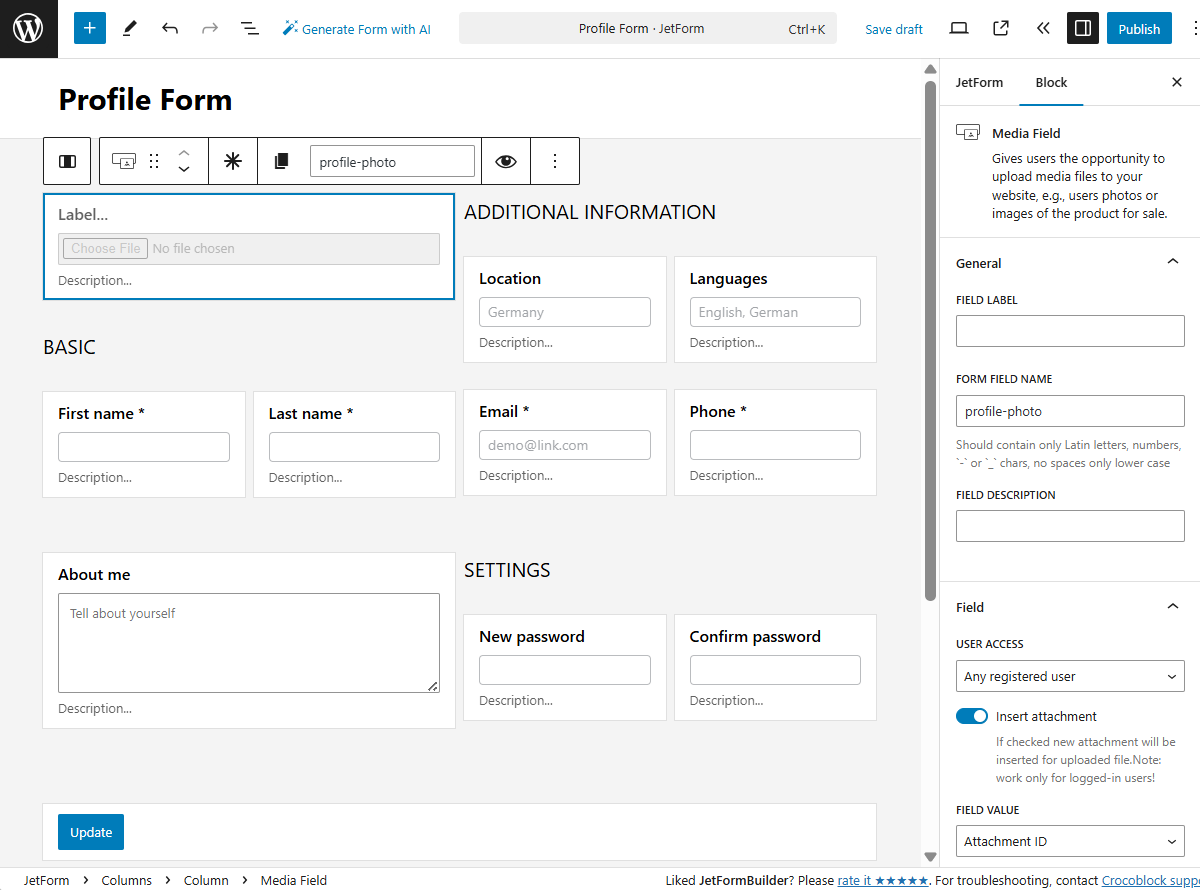Toggle field visibility with the eye icon

(506, 160)
